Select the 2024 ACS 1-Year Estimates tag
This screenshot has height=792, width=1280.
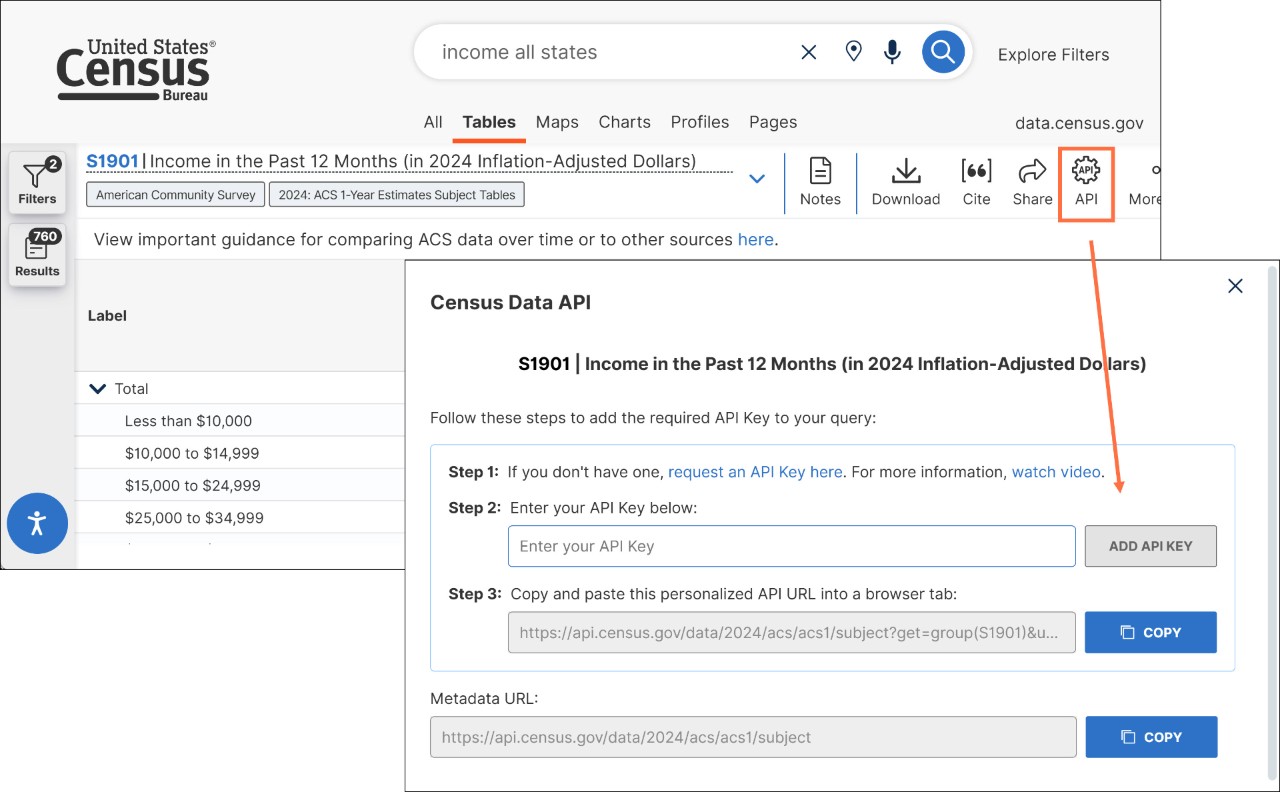point(397,194)
